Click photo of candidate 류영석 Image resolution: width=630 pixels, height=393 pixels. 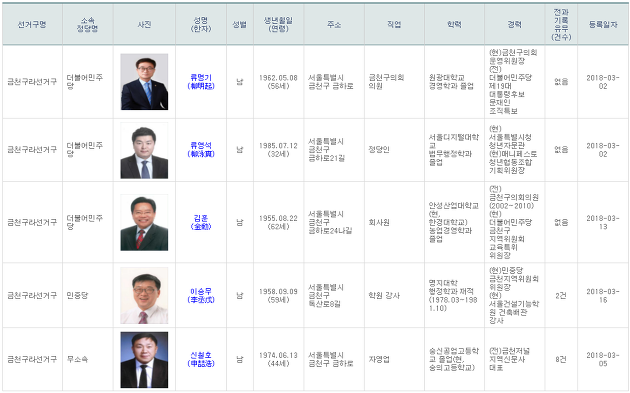[x=144, y=150]
